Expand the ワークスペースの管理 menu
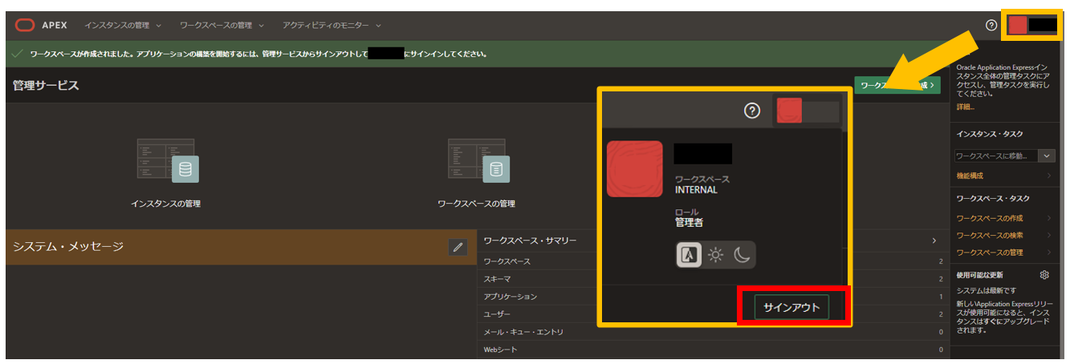Image resolution: width=1070 pixels, height=364 pixels. pos(221,25)
